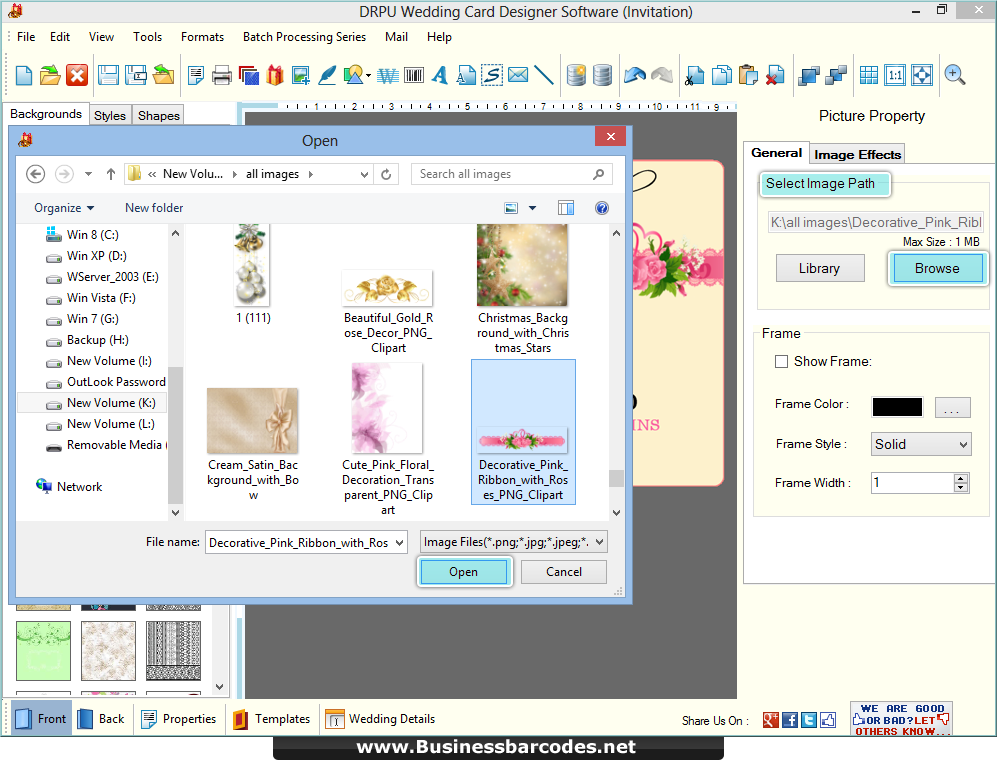997x760 pixels.
Task: Toggle the Show Frame checkbox
Action: [x=781, y=361]
